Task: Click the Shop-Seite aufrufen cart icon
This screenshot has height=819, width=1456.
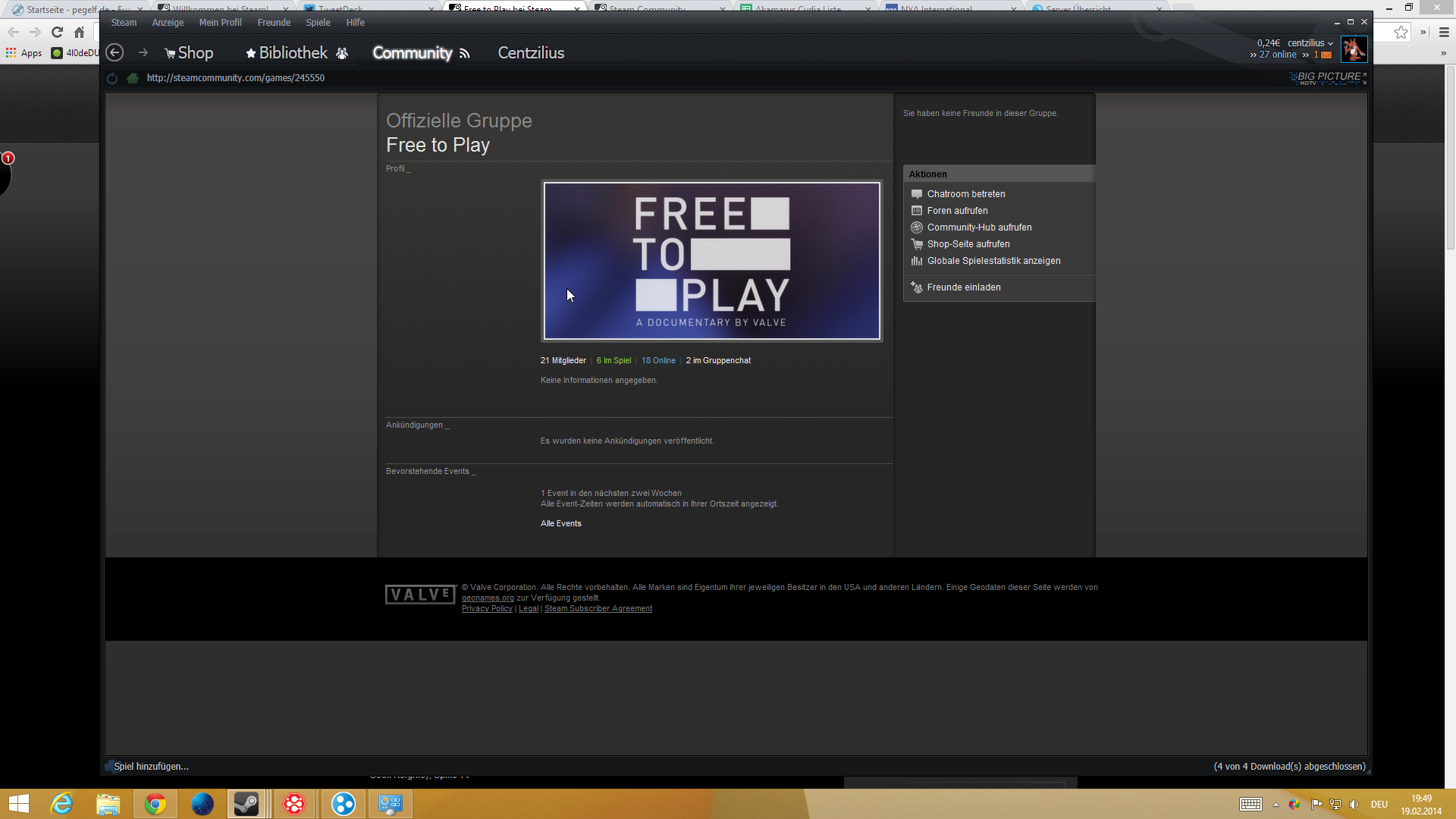Action: [x=917, y=244]
